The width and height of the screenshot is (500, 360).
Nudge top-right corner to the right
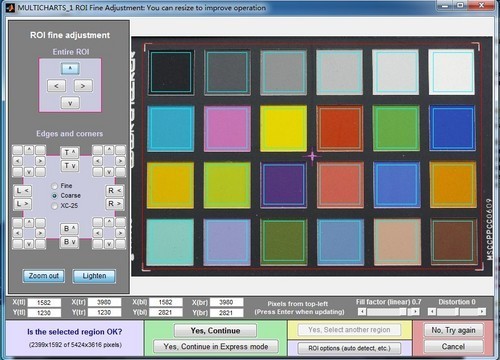[120, 161]
